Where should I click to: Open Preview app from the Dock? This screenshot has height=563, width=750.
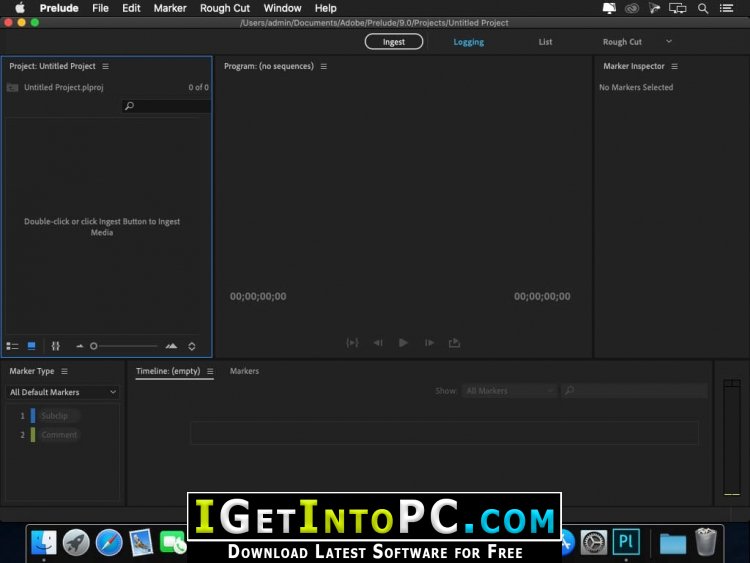[x=141, y=542]
